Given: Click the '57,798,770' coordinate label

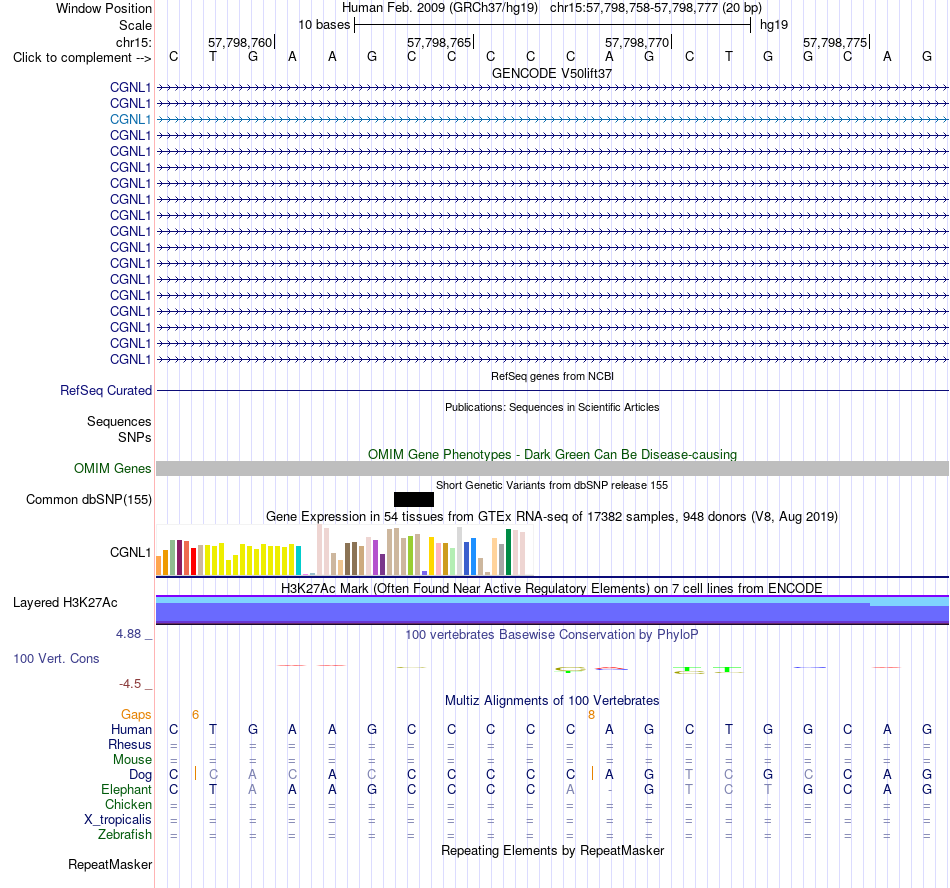Looking at the screenshot, I should click(637, 42).
